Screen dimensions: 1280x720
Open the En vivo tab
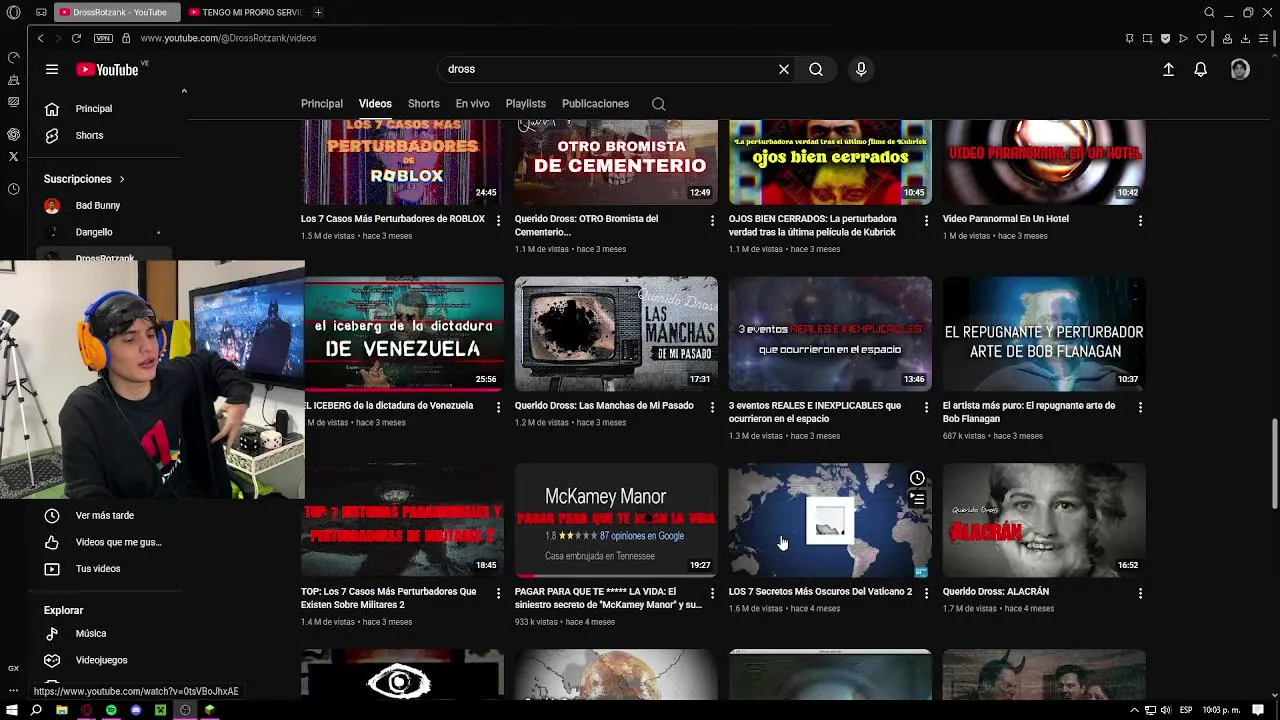tap(472, 104)
